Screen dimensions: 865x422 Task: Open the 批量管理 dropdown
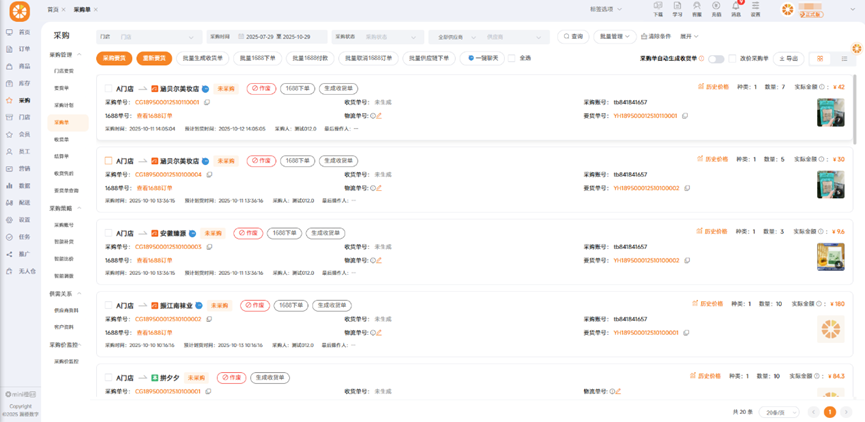click(x=615, y=36)
